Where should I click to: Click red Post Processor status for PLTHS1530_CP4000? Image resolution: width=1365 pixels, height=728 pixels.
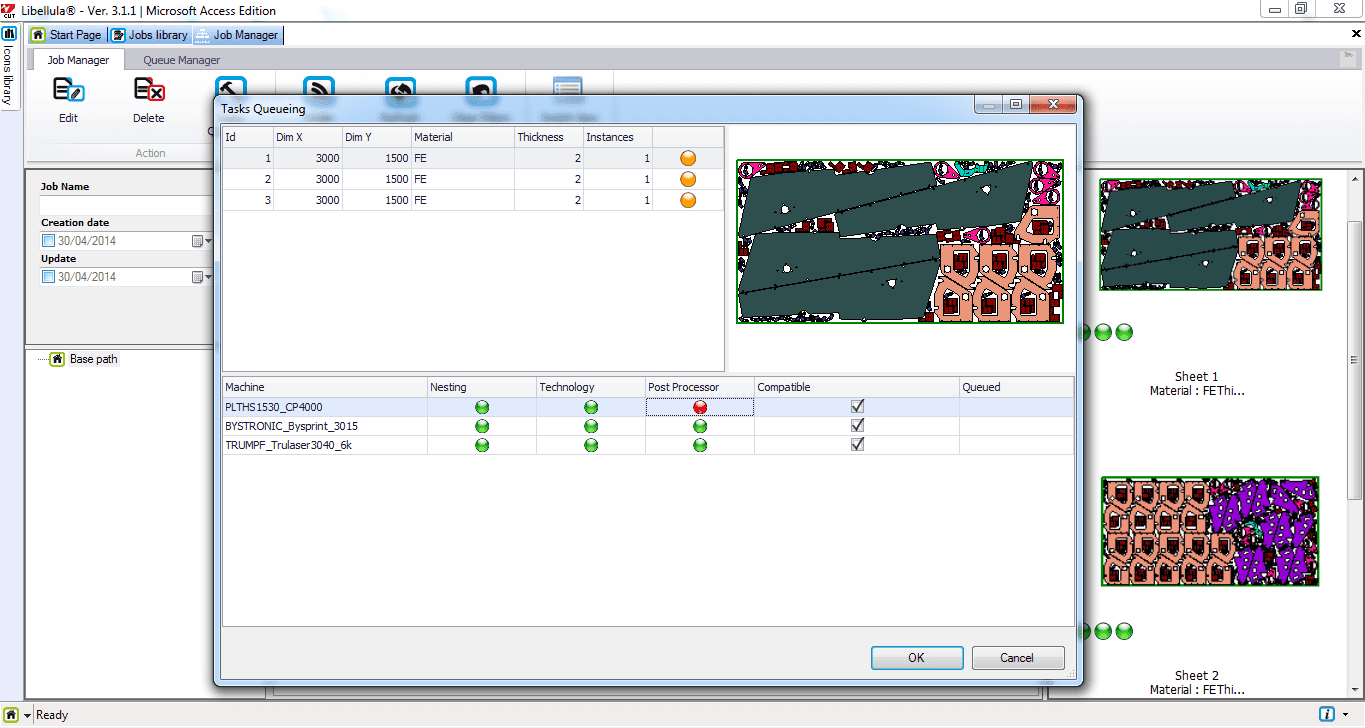[700, 407]
